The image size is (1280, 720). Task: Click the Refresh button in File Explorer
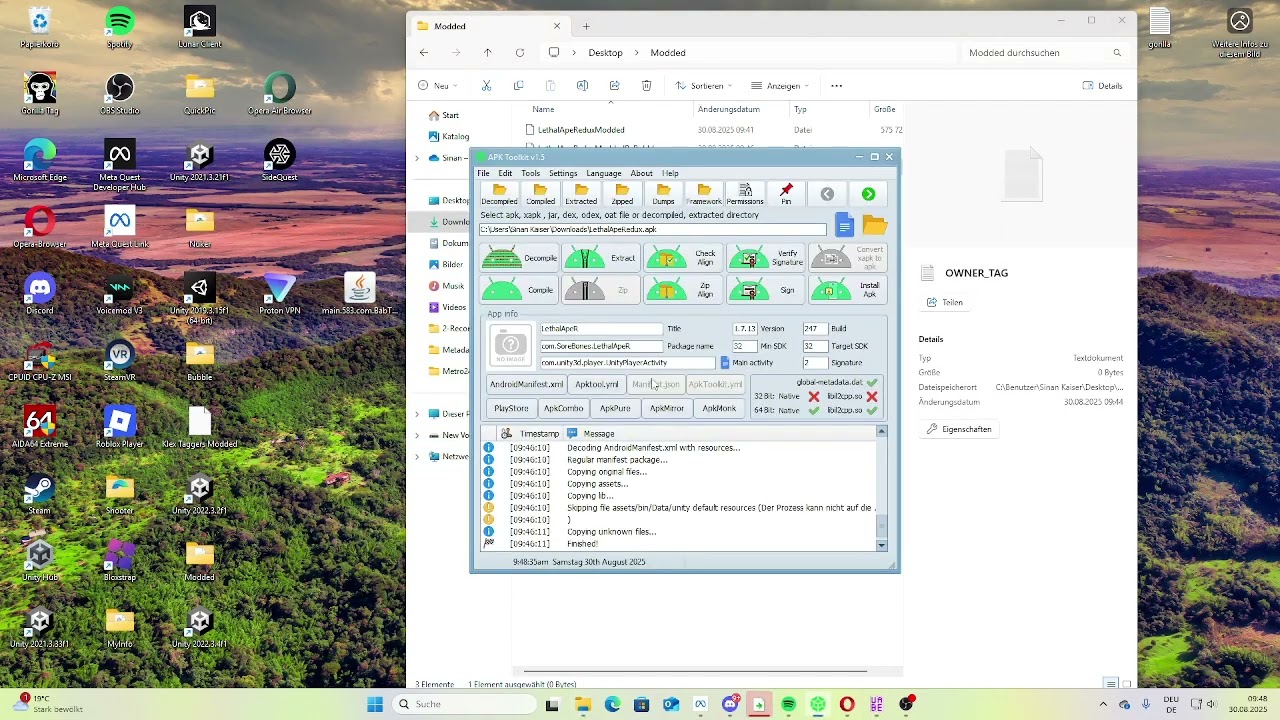tap(520, 53)
